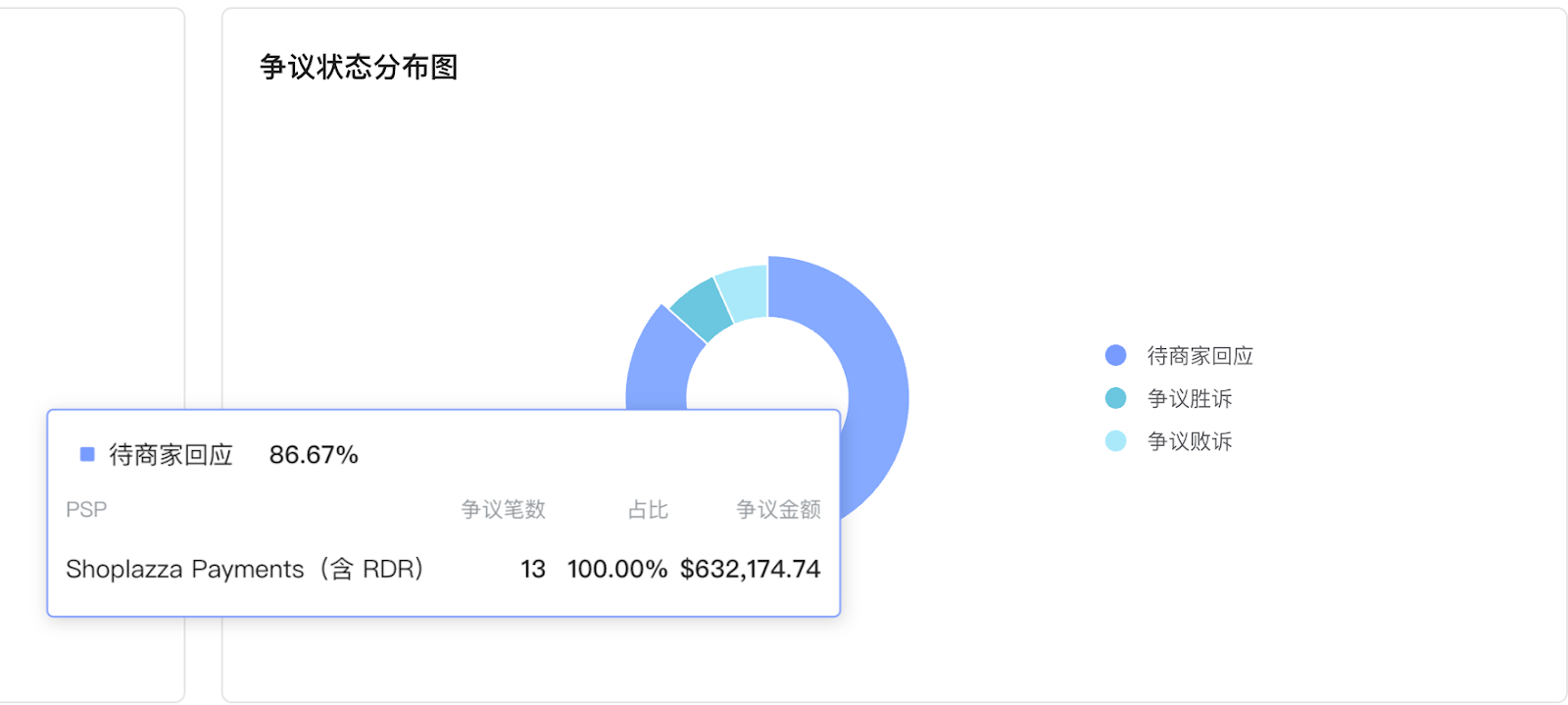Click the PSP column header
Viewport: 1568px width, 705px height.
(86, 510)
